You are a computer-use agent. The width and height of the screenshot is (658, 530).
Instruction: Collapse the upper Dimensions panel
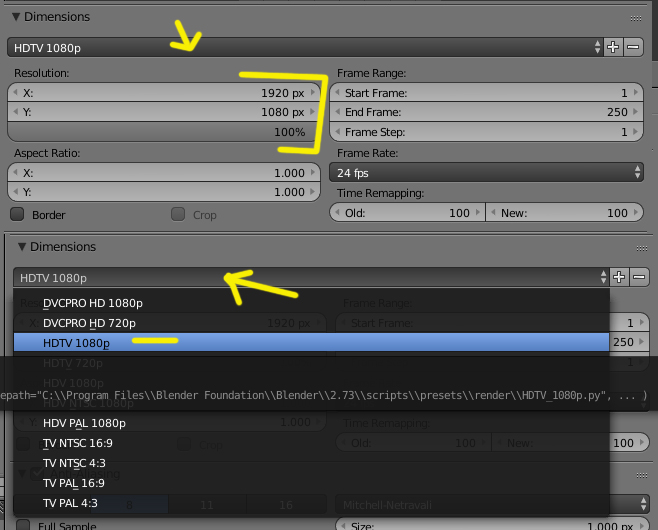pos(16,17)
